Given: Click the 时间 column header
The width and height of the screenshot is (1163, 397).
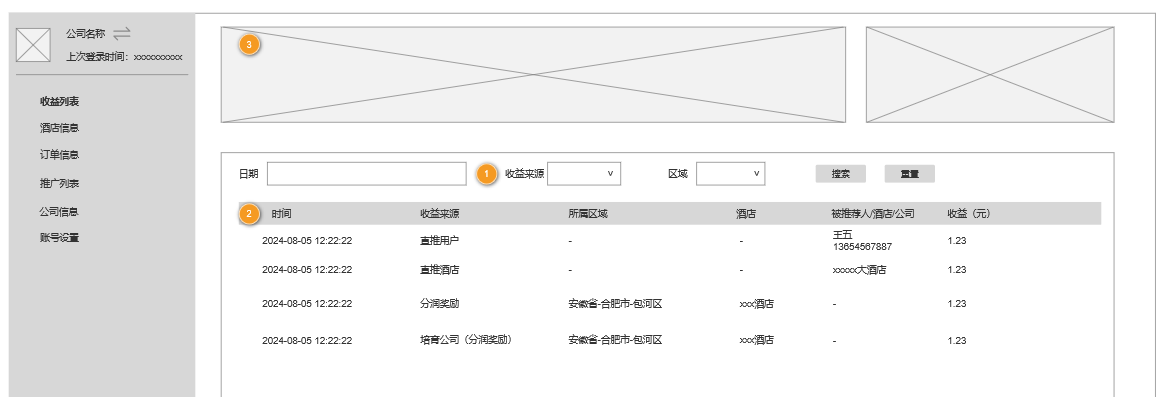Looking at the screenshot, I should [x=281, y=214].
